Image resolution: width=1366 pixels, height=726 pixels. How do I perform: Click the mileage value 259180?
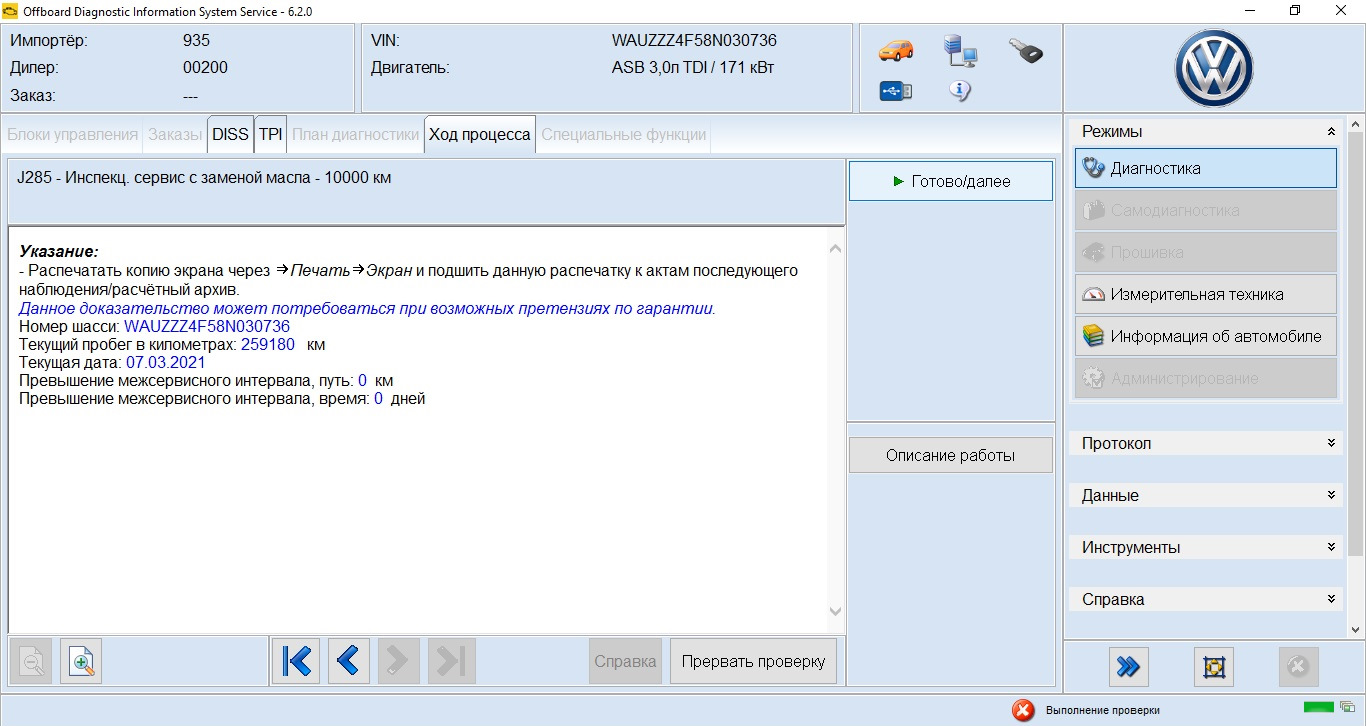pos(268,345)
